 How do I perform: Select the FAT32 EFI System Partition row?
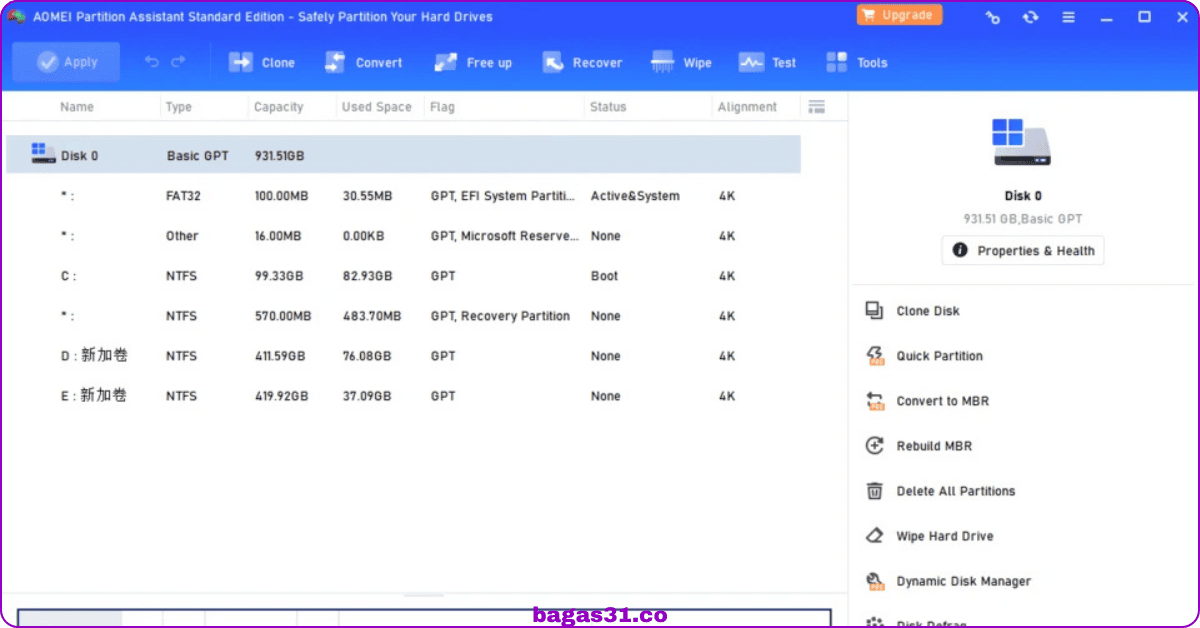[x=404, y=196]
